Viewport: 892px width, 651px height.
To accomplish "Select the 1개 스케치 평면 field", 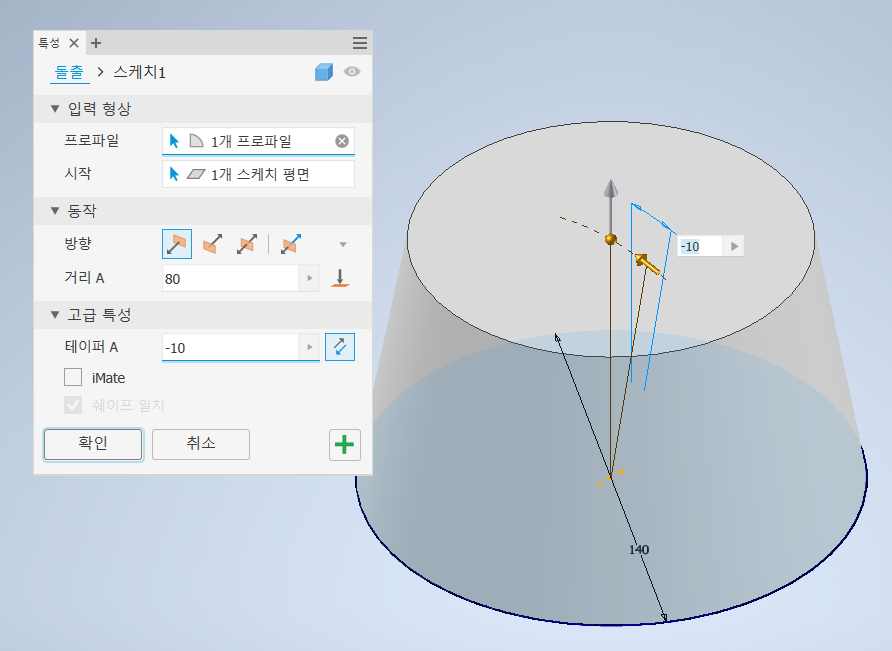I will click(258, 174).
